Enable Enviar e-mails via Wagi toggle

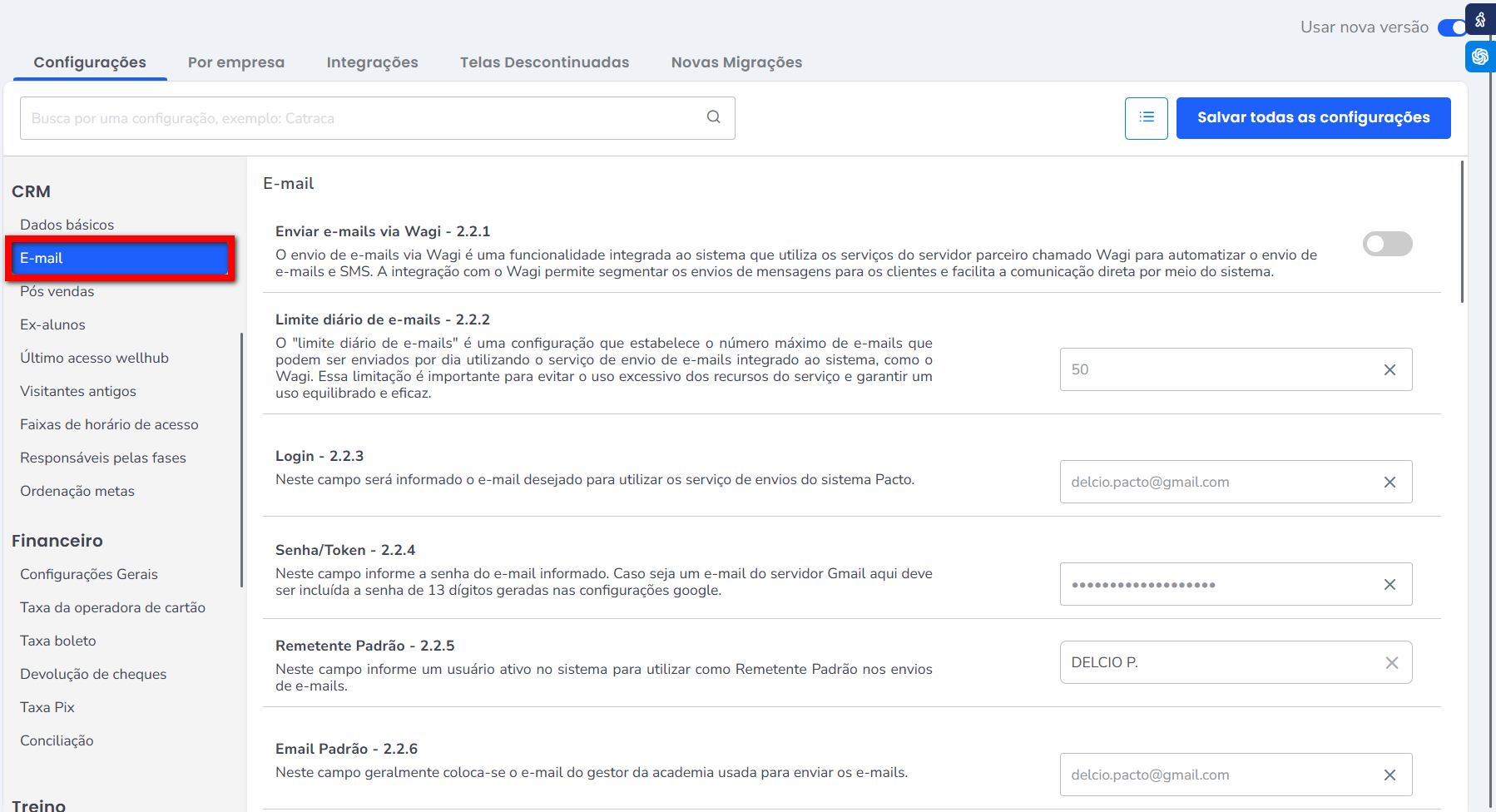(1387, 244)
